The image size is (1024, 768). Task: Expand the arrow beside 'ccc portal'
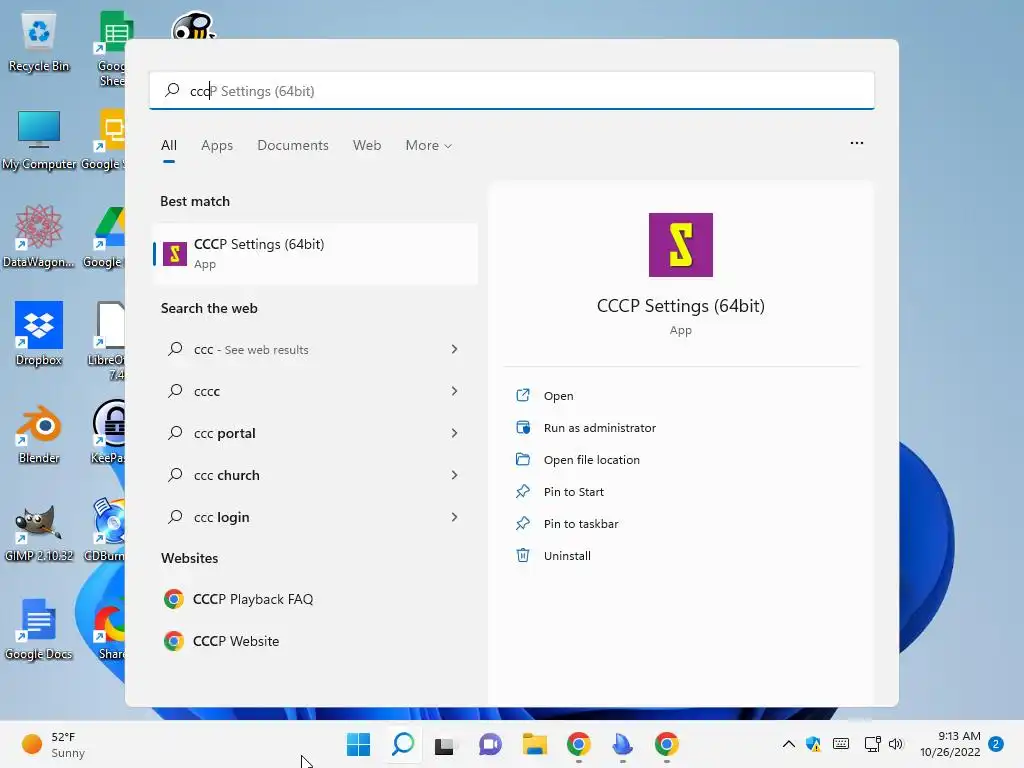(455, 433)
